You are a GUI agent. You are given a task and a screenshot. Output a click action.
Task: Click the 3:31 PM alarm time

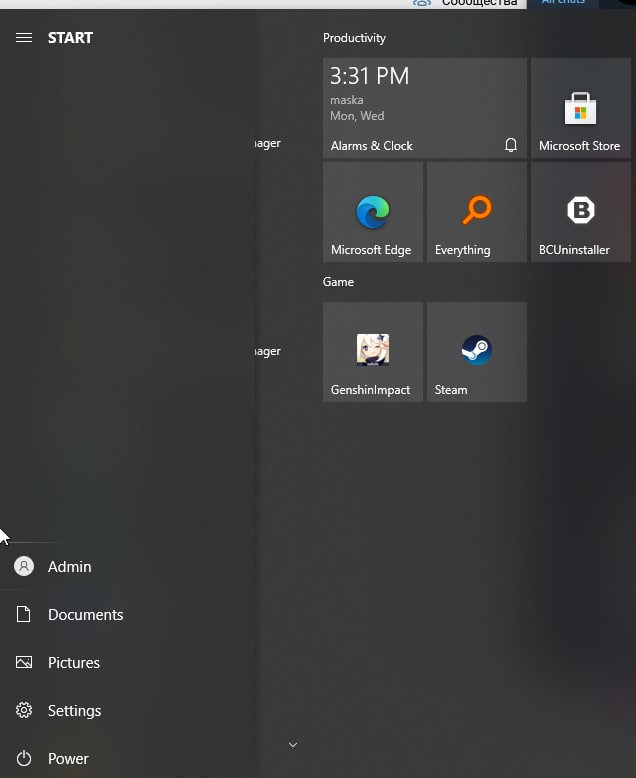(x=370, y=76)
